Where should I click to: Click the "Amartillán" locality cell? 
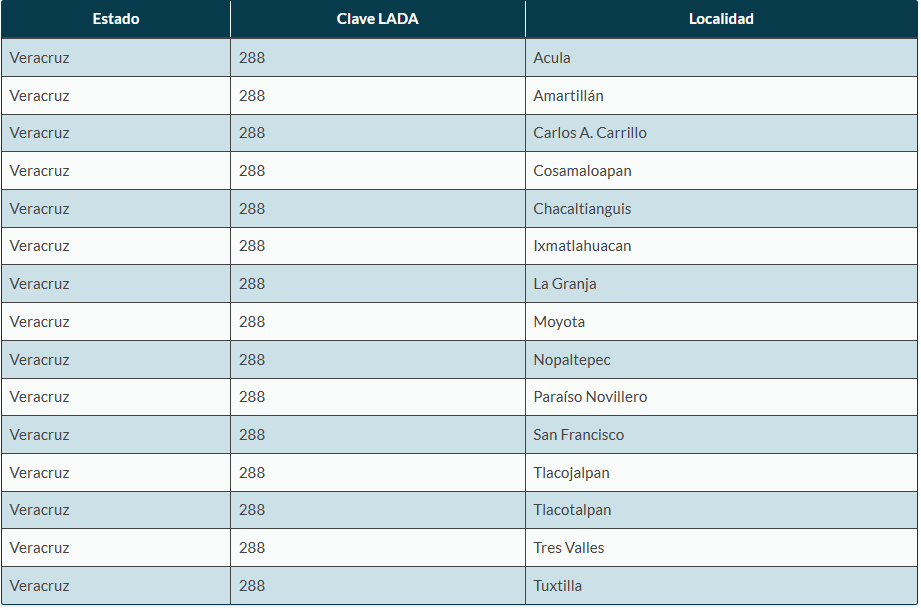(721, 96)
